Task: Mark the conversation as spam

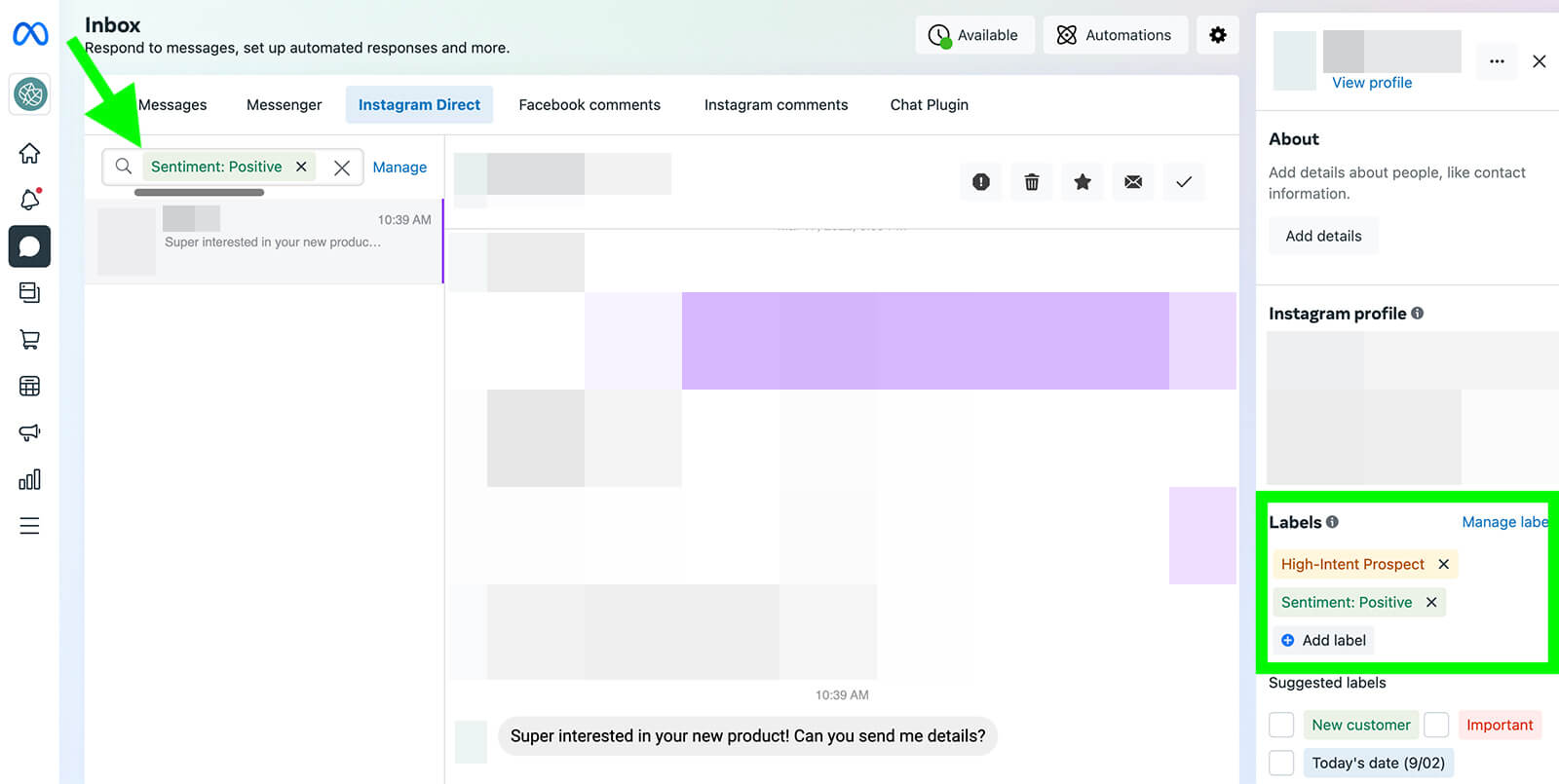Action: point(981,182)
